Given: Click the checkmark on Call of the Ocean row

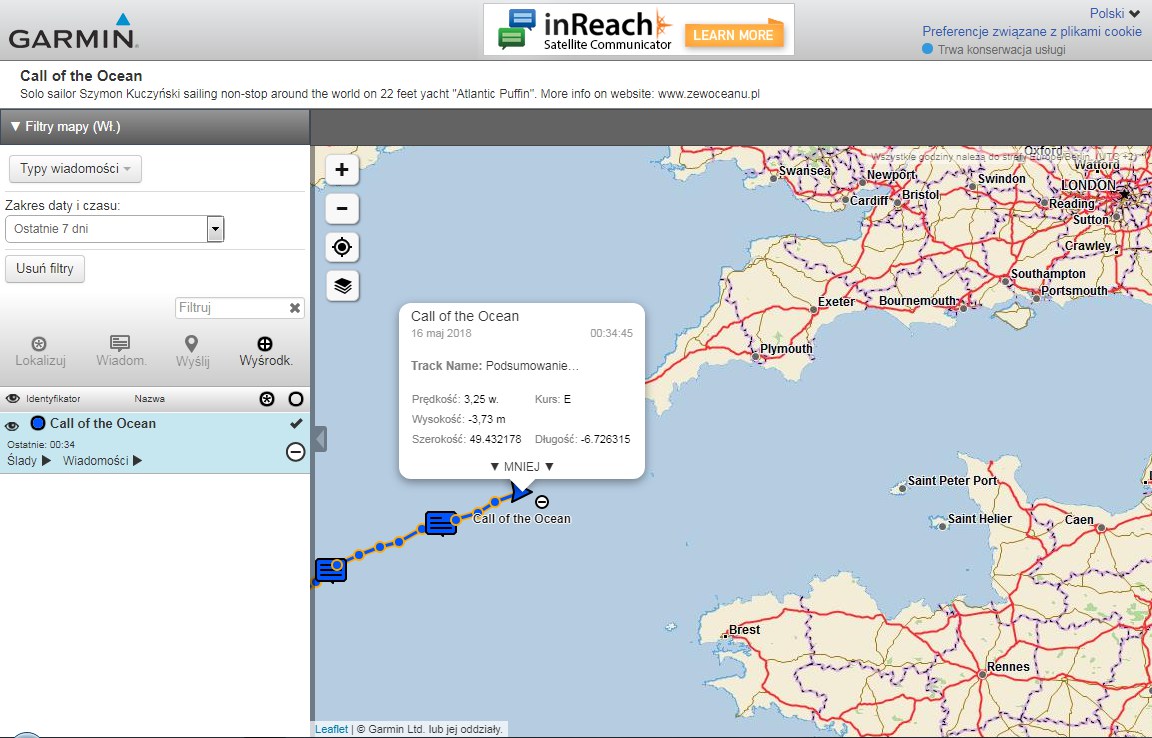Looking at the screenshot, I should pos(296,423).
